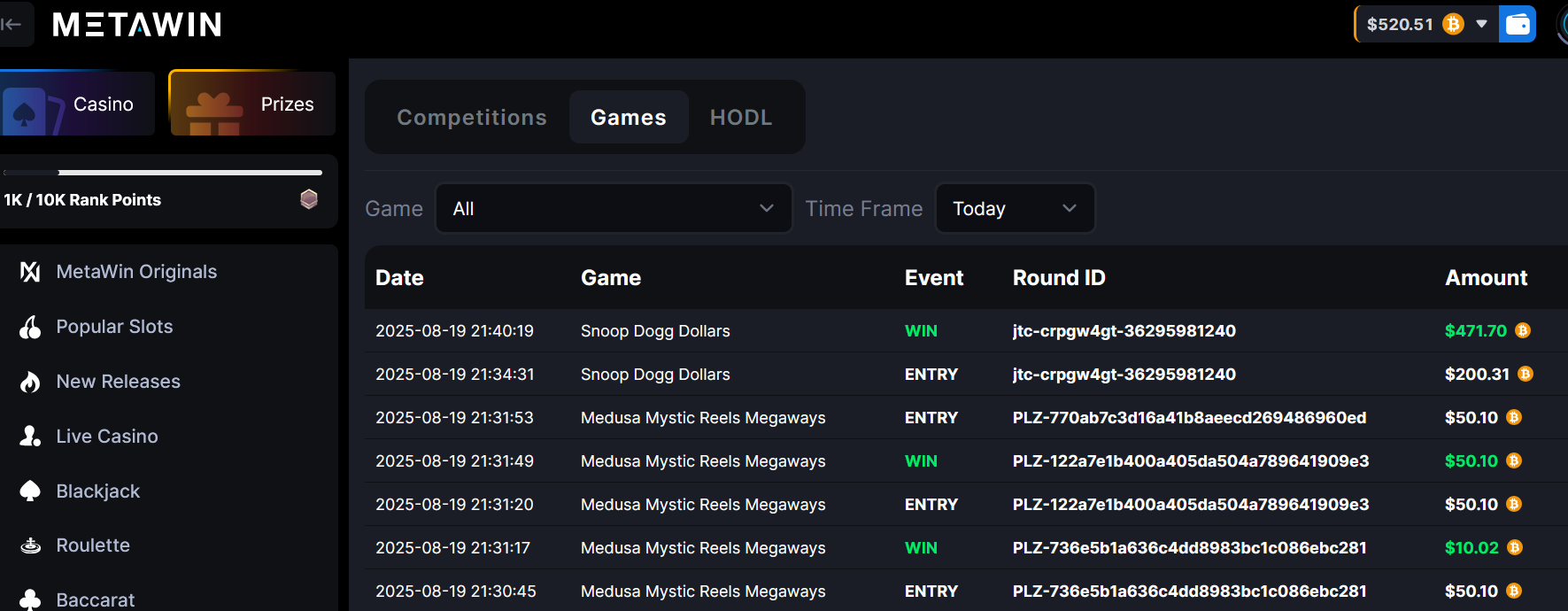The height and width of the screenshot is (611, 1568).
Task: Open Baccarat games
Action: 96,599
